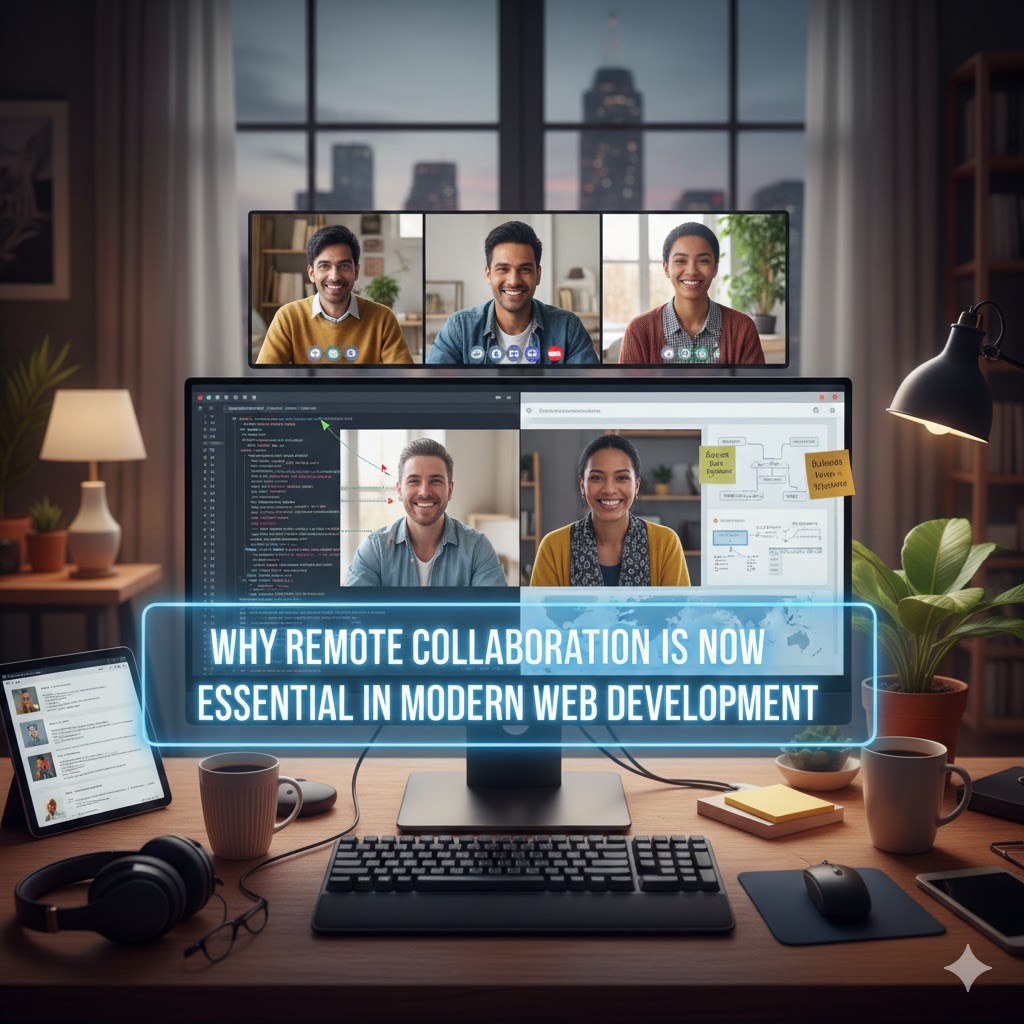Click the address bar in the right browser window
This screenshot has height=1024, width=1024.
pos(660,410)
